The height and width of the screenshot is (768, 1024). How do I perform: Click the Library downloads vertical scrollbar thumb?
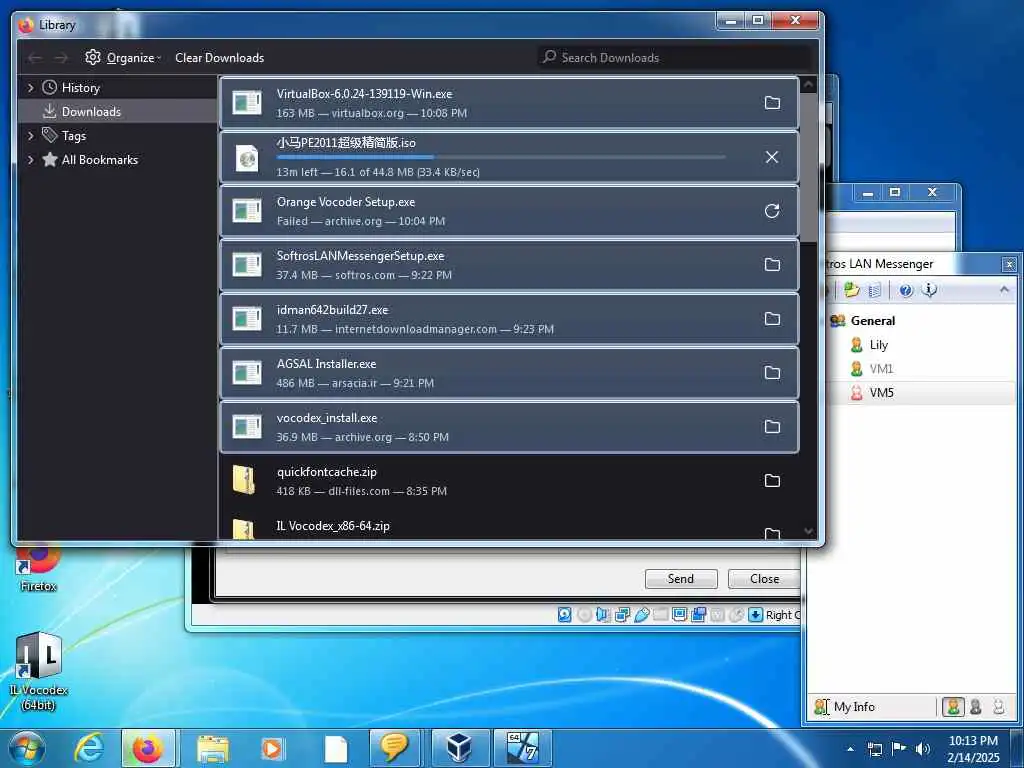coord(808,168)
